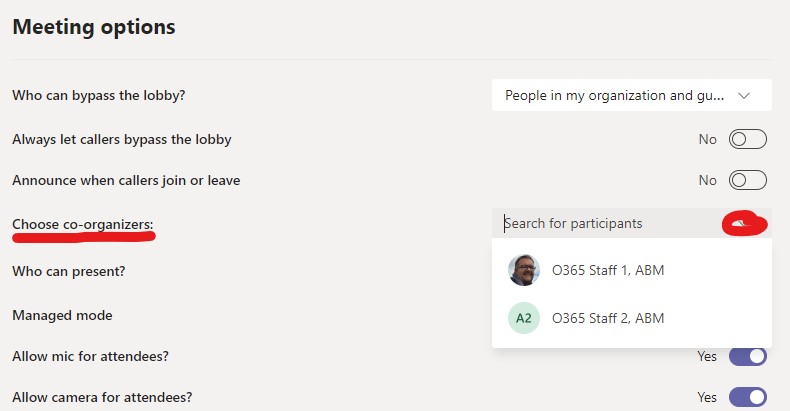Image resolution: width=790 pixels, height=411 pixels.
Task: Click the 'Announce when callers join or leave' label
Action: tap(126, 181)
